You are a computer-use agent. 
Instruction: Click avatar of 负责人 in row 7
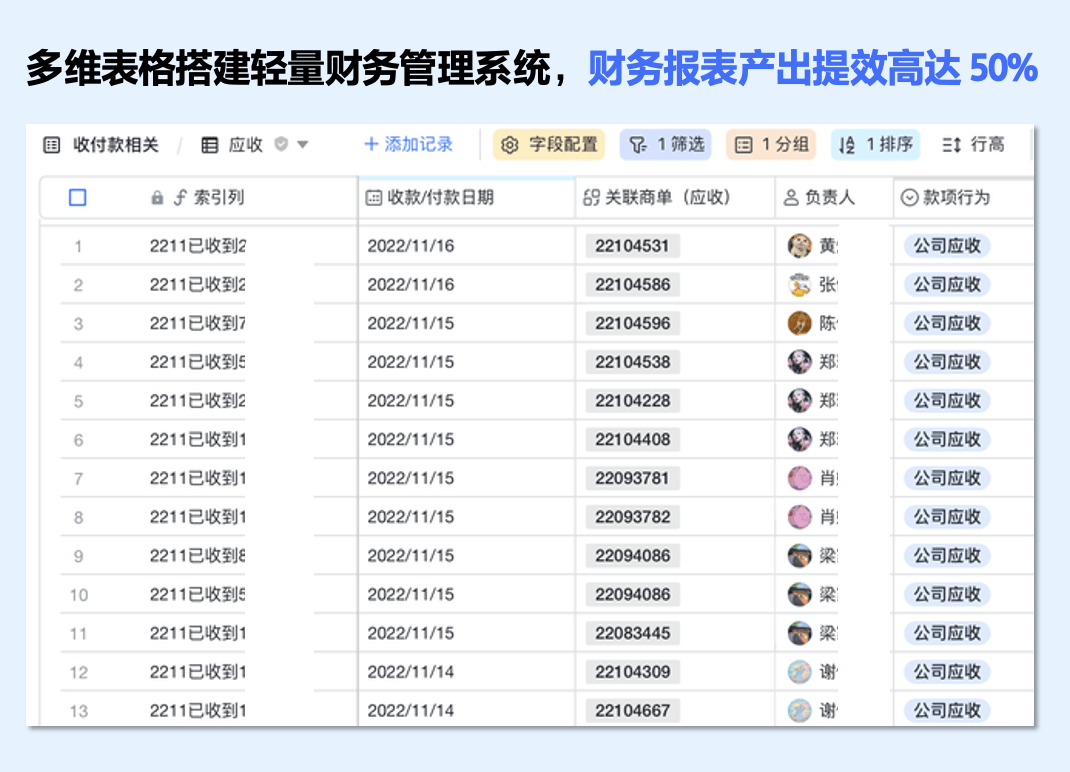tap(799, 478)
